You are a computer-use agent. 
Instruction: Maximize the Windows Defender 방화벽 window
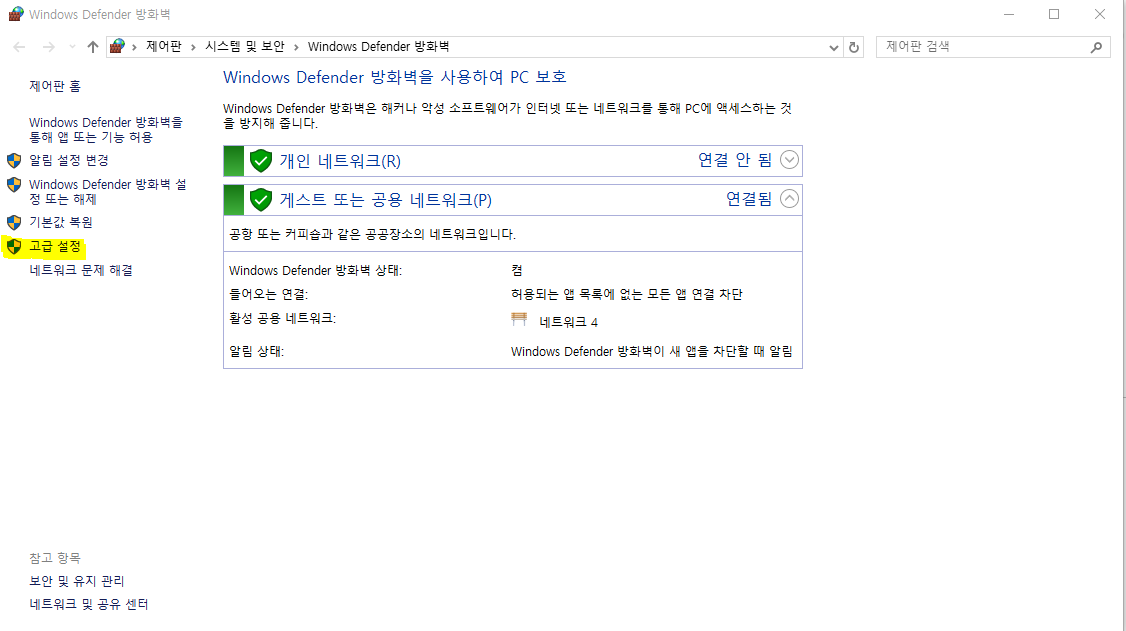1054,14
